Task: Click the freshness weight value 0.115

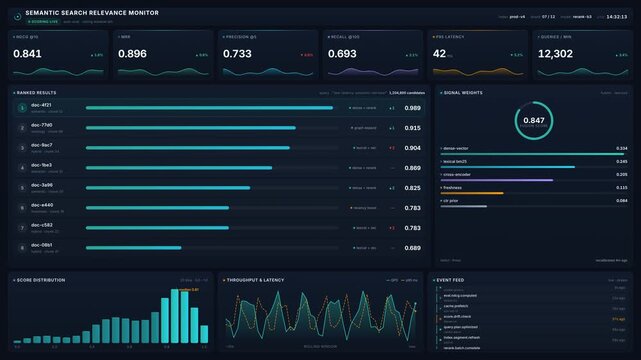Action: click(621, 188)
